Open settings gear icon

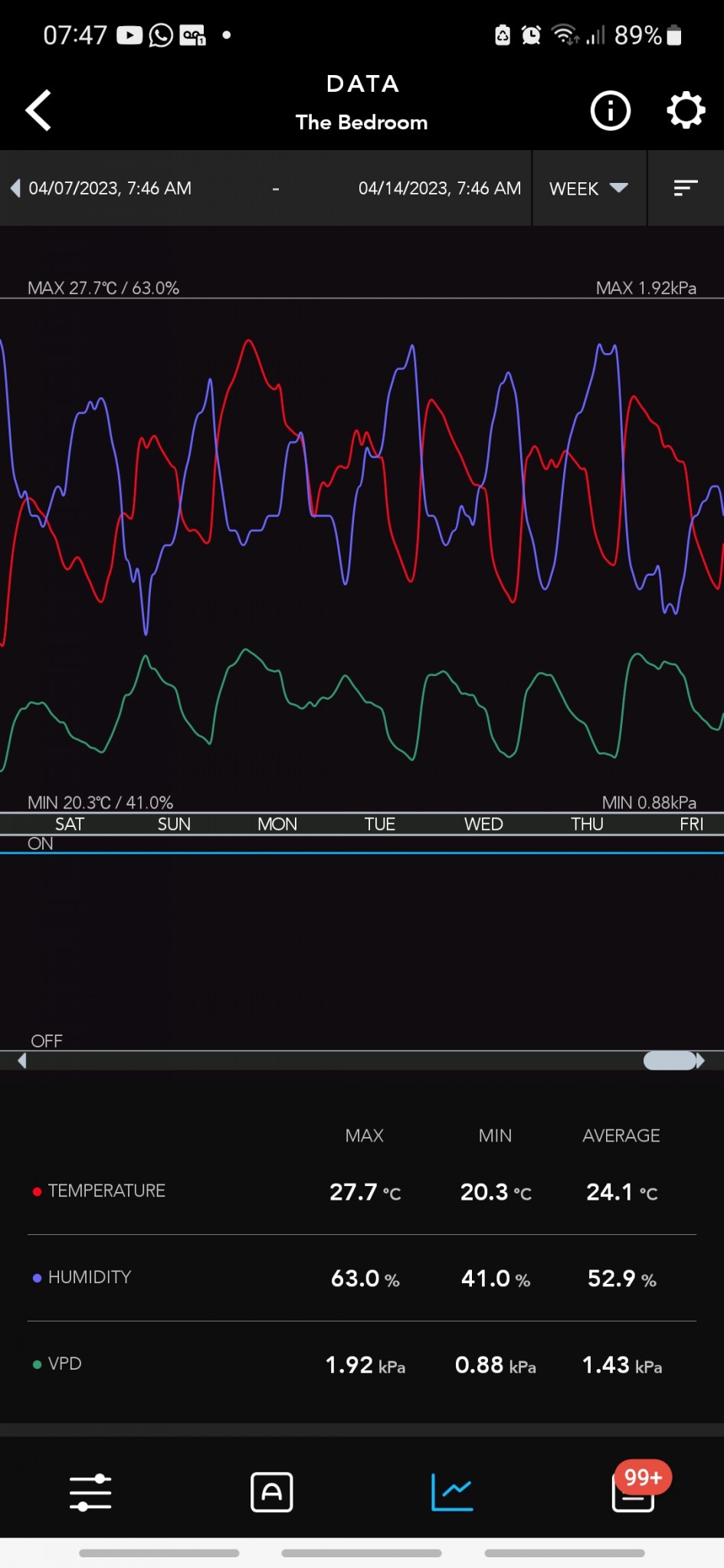coord(685,111)
